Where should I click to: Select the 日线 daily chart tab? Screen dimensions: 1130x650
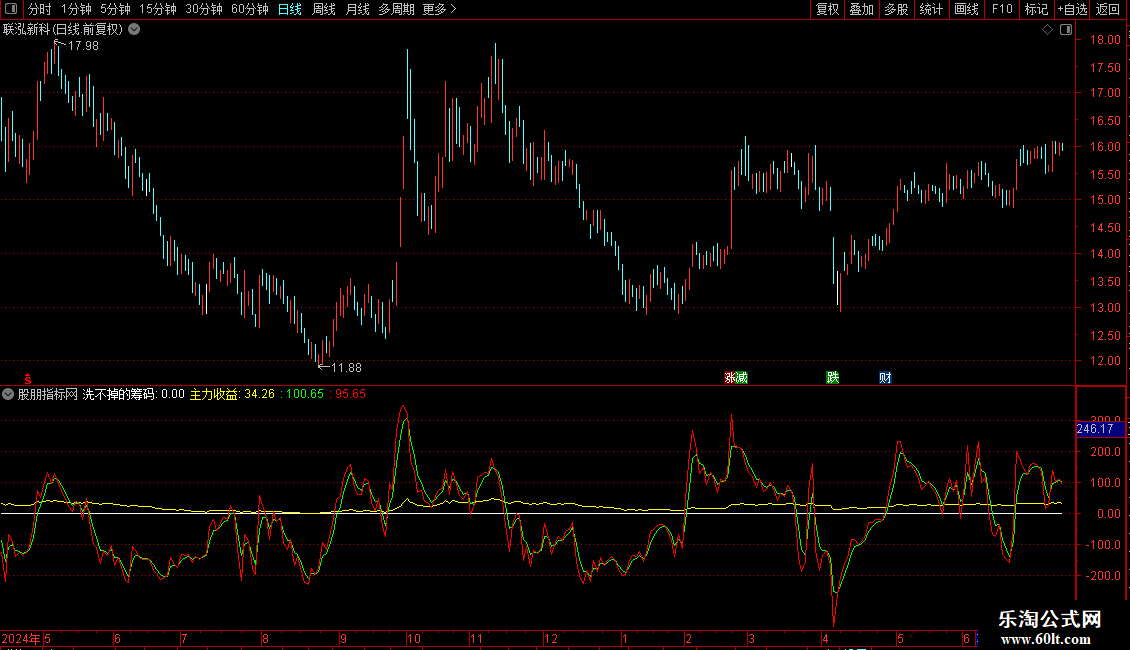click(290, 9)
